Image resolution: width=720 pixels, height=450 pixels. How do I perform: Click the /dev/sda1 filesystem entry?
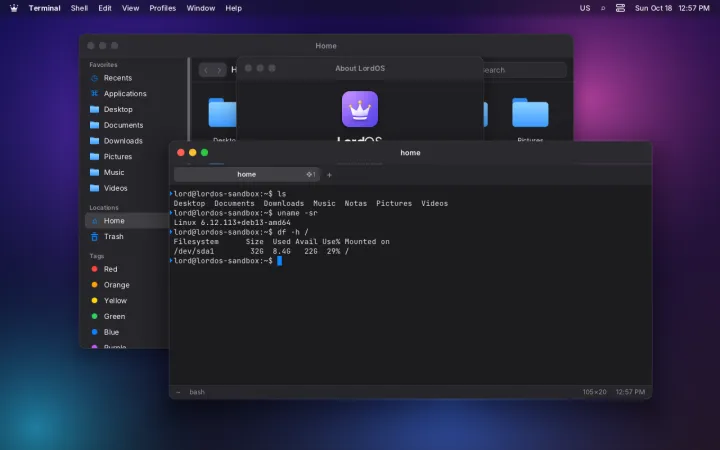pyautogui.click(x=194, y=251)
